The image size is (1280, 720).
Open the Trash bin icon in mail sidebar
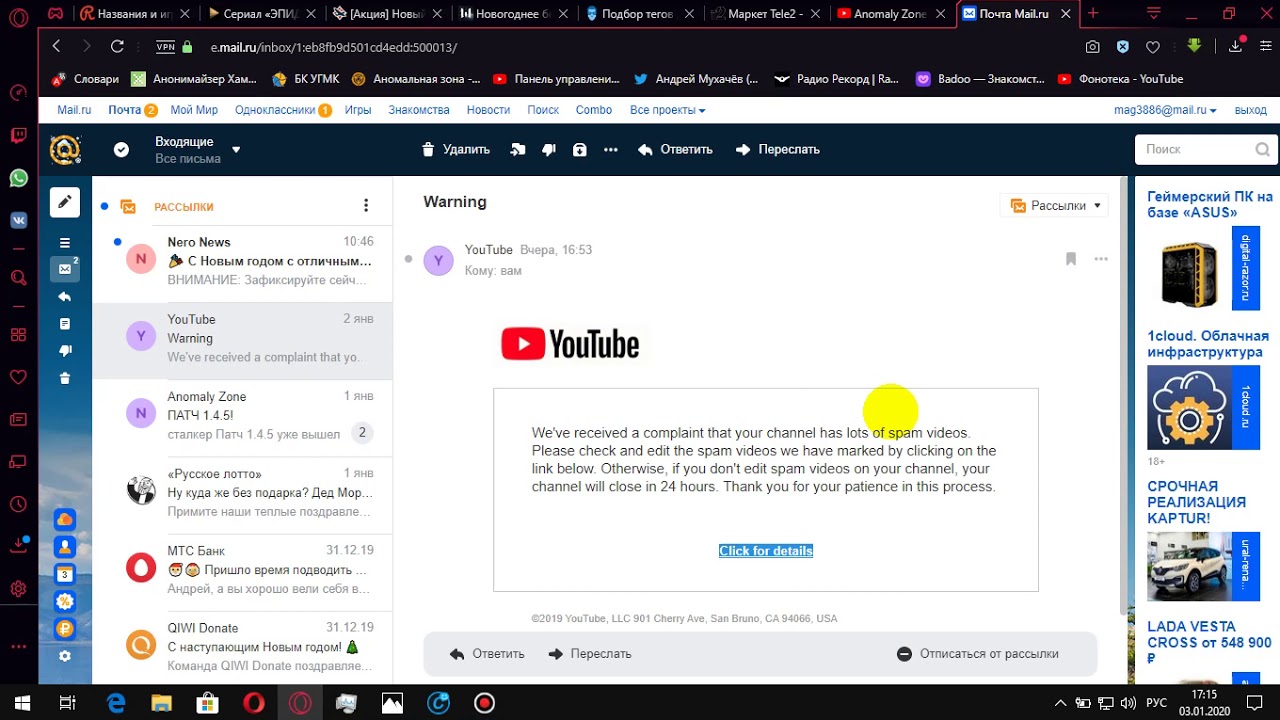click(x=65, y=378)
